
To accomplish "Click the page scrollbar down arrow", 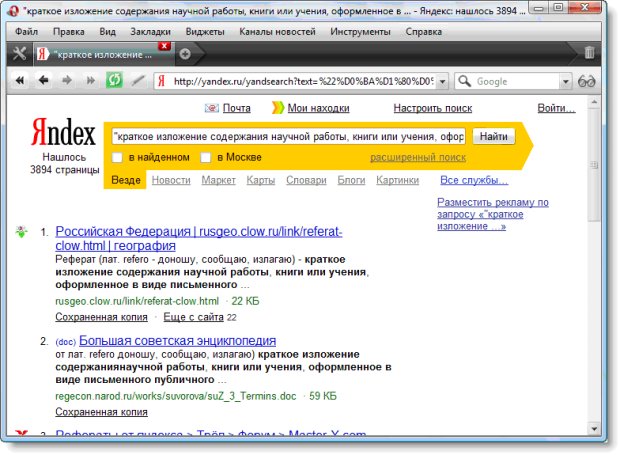I will [x=594, y=429].
